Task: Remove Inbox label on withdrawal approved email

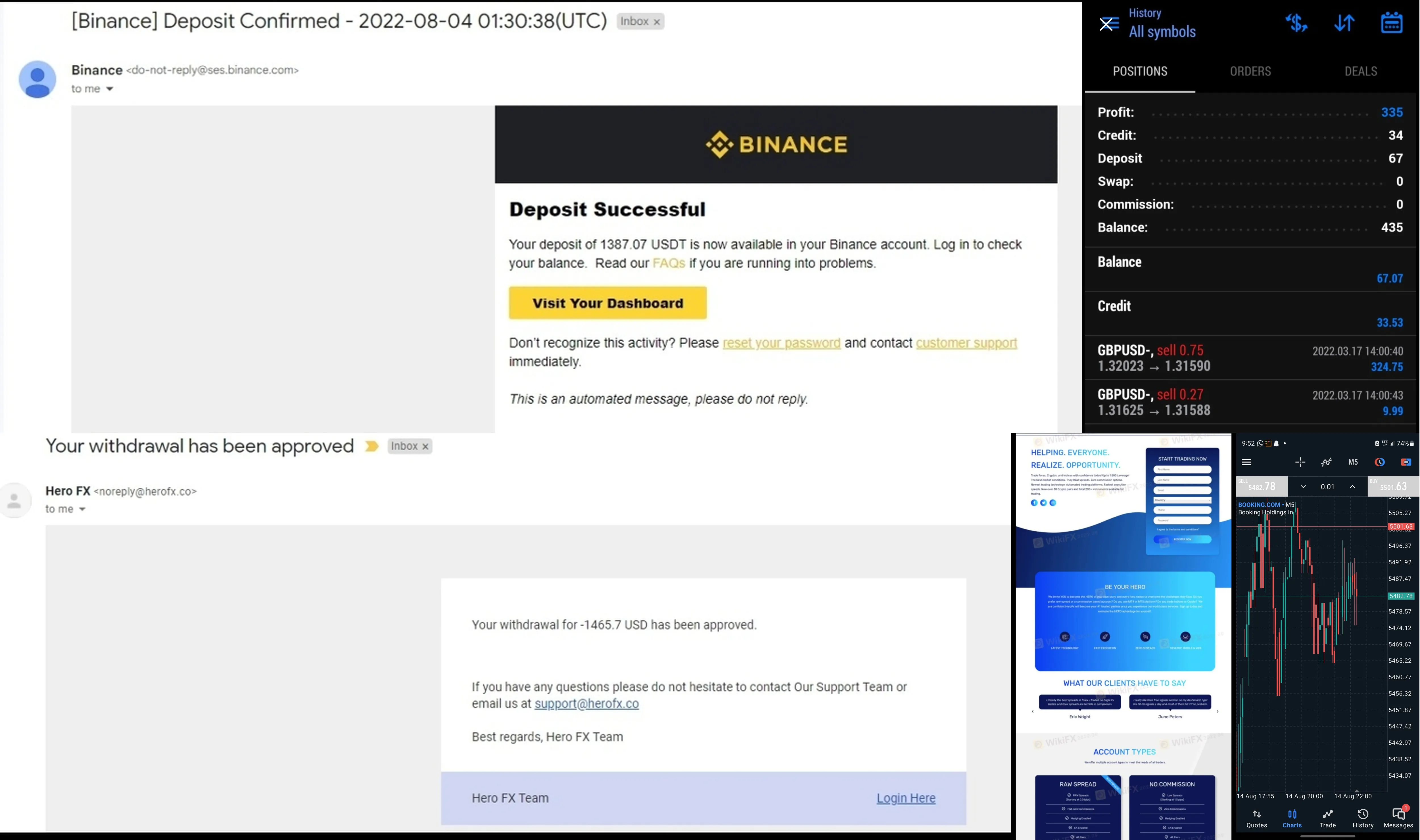Action: click(425, 447)
